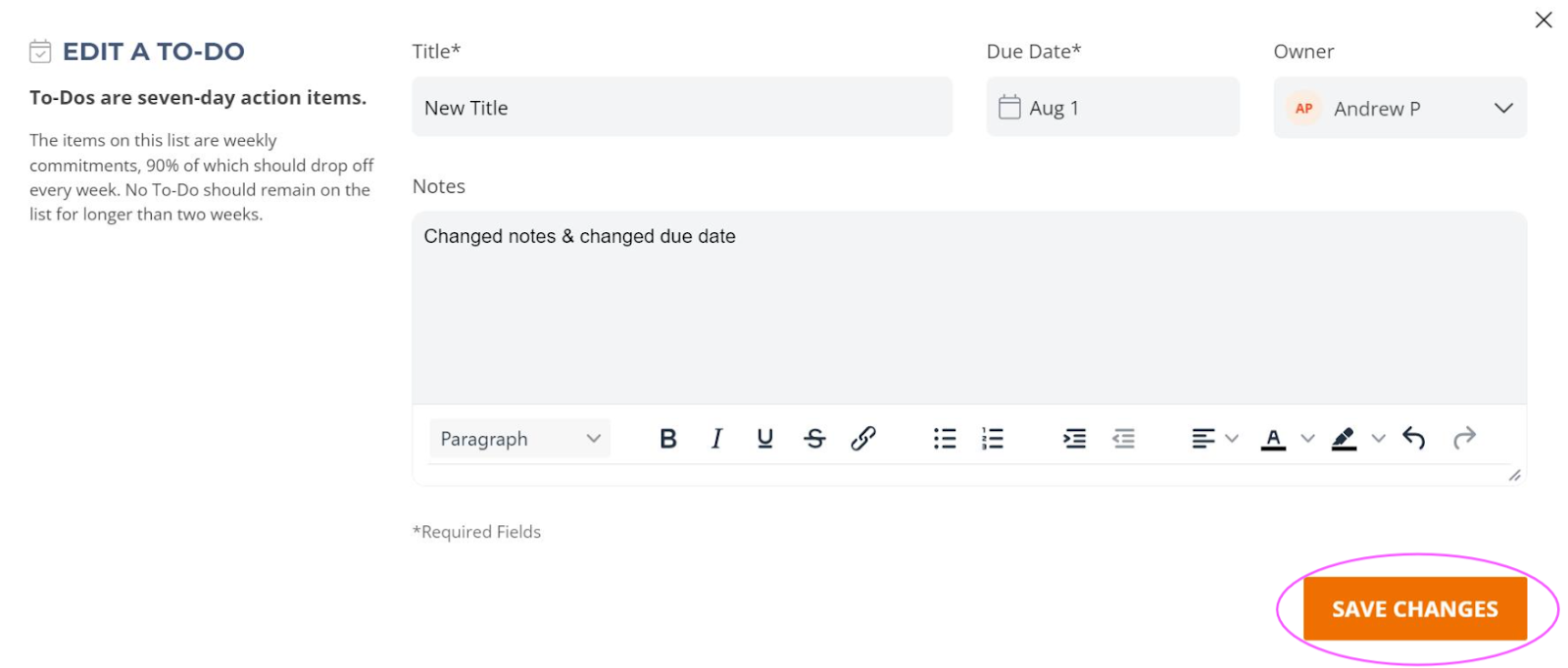Redo the last undone edit
The height and width of the screenshot is (668, 1568).
click(1464, 438)
